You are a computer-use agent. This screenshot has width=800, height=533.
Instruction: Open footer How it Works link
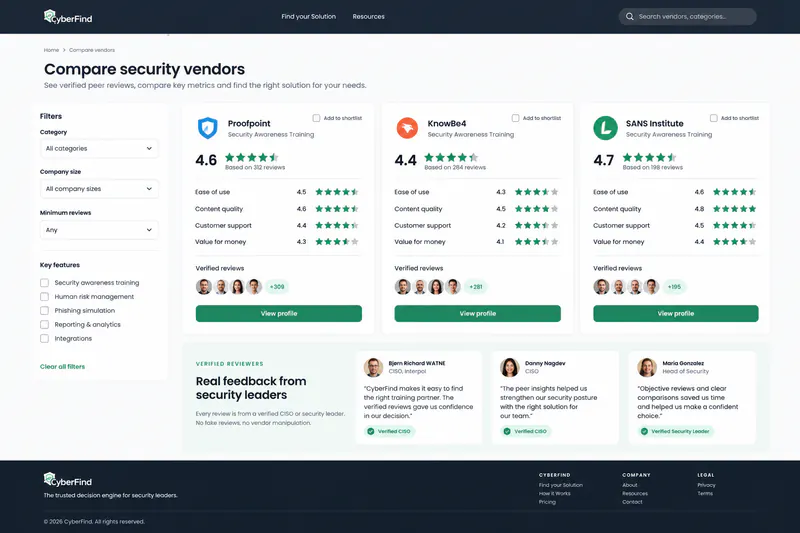pos(555,493)
